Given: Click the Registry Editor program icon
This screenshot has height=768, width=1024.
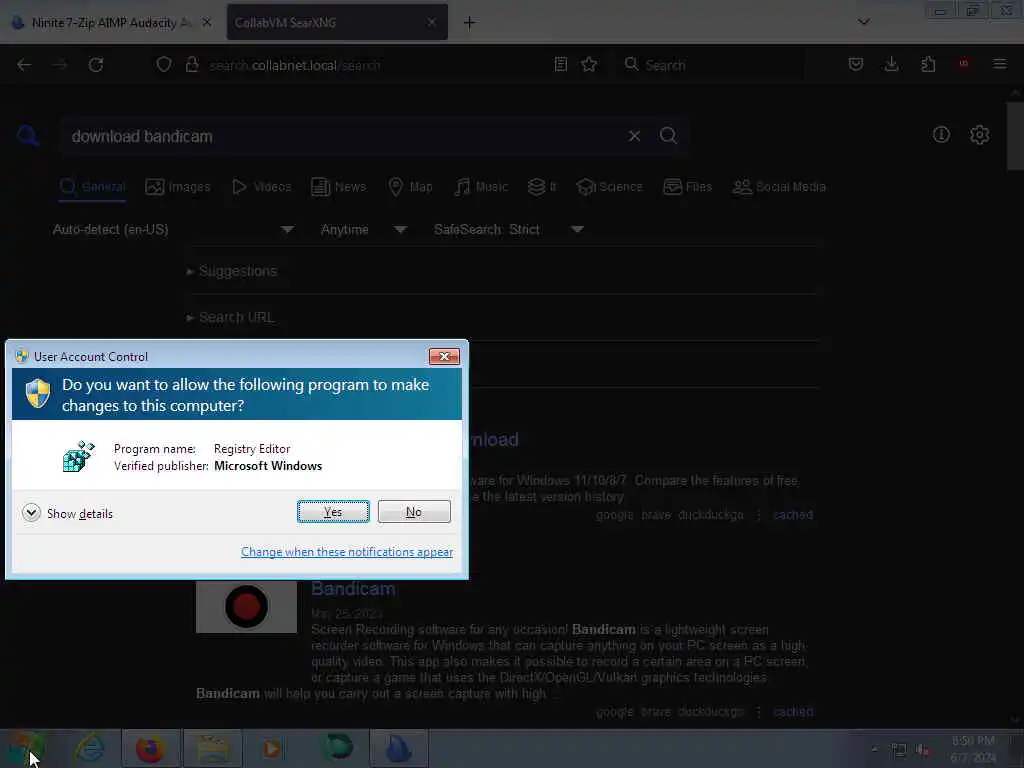Looking at the screenshot, I should tap(79, 456).
